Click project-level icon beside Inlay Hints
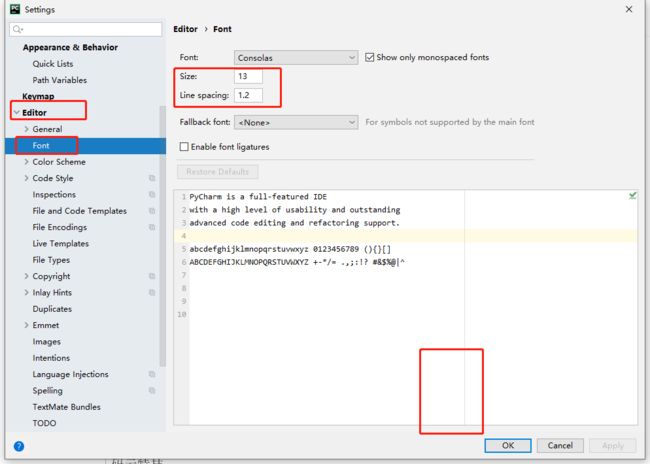The image size is (650, 464). tap(152, 292)
